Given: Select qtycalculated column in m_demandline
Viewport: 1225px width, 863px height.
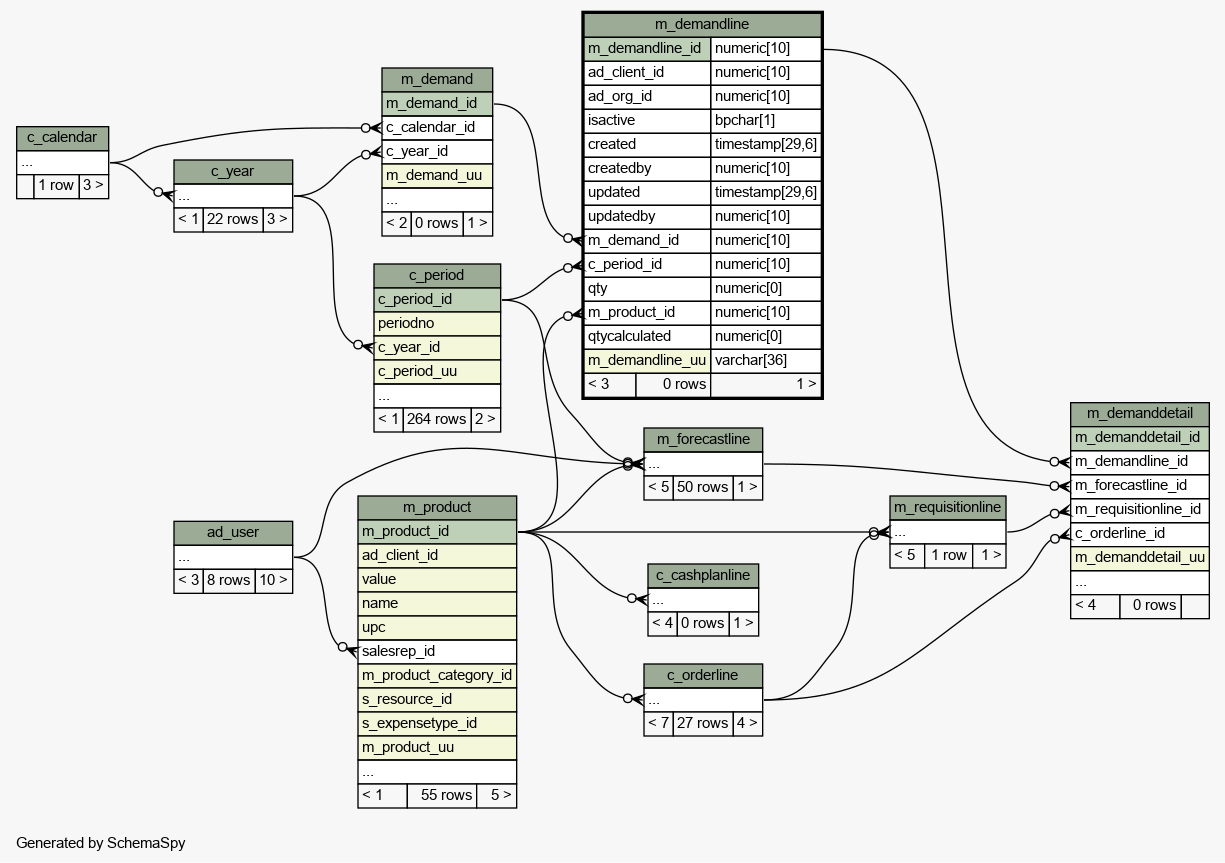Looking at the screenshot, I should pos(647,337).
